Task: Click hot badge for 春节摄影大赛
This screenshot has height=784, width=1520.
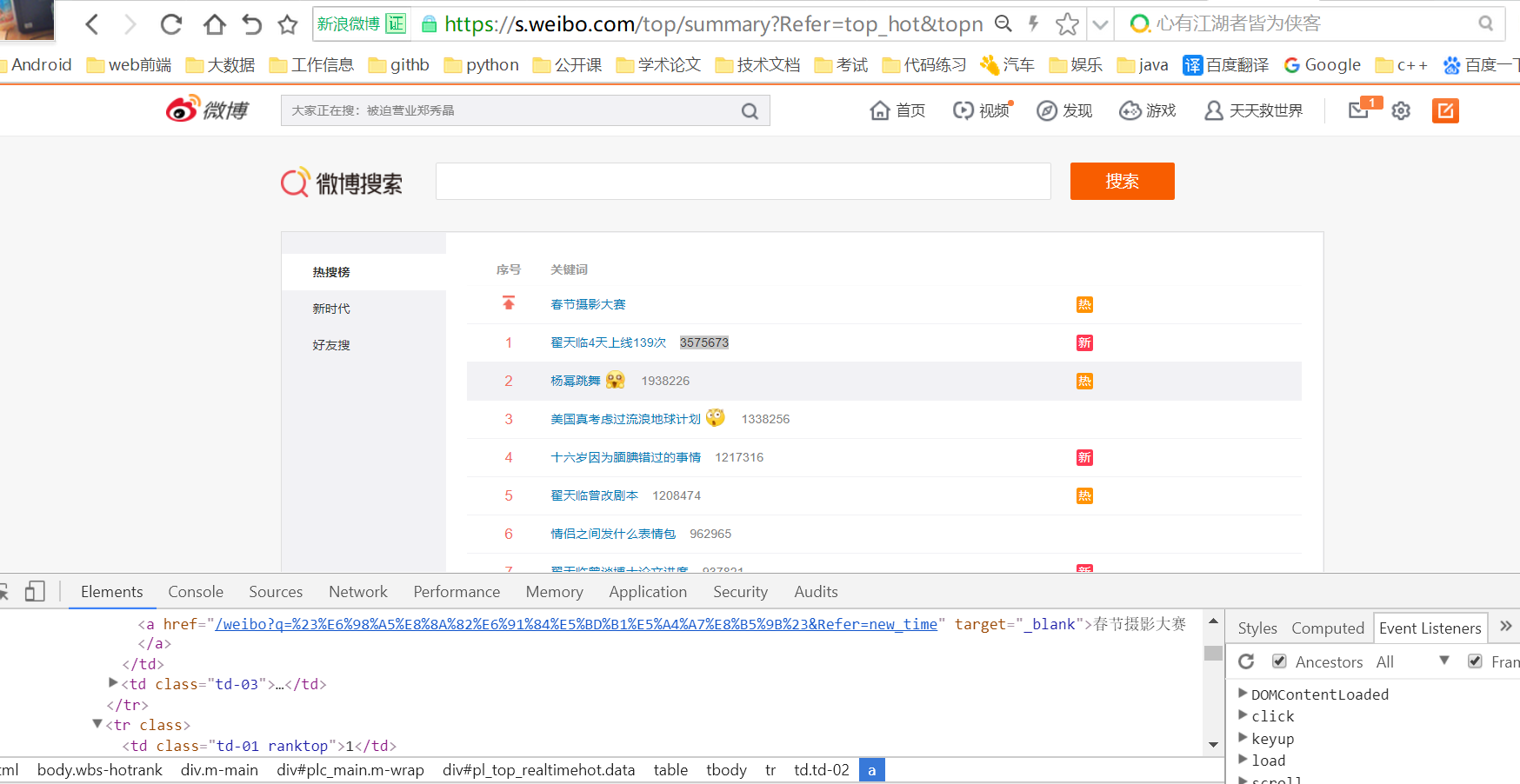Action: pyautogui.click(x=1084, y=304)
